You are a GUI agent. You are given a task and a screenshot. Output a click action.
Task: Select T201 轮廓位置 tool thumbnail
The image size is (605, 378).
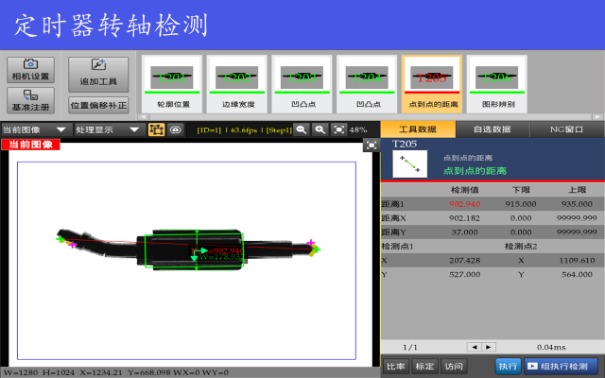pyautogui.click(x=172, y=84)
